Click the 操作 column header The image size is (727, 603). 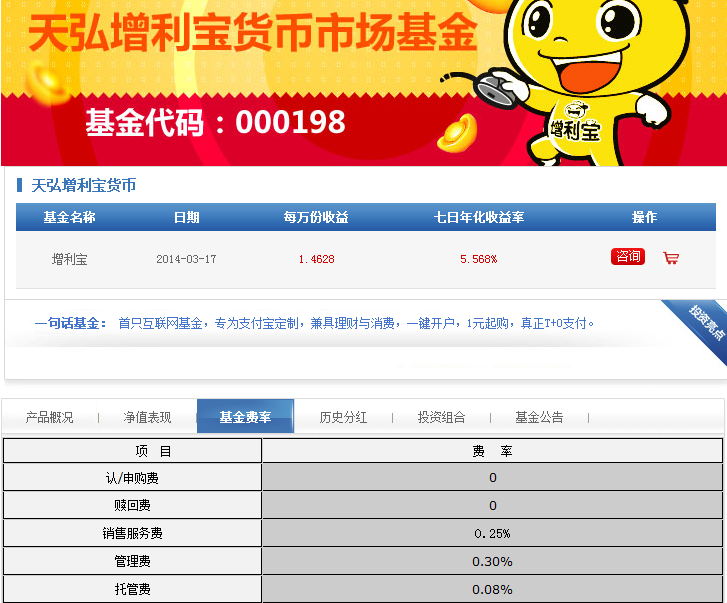coord(644,217)
